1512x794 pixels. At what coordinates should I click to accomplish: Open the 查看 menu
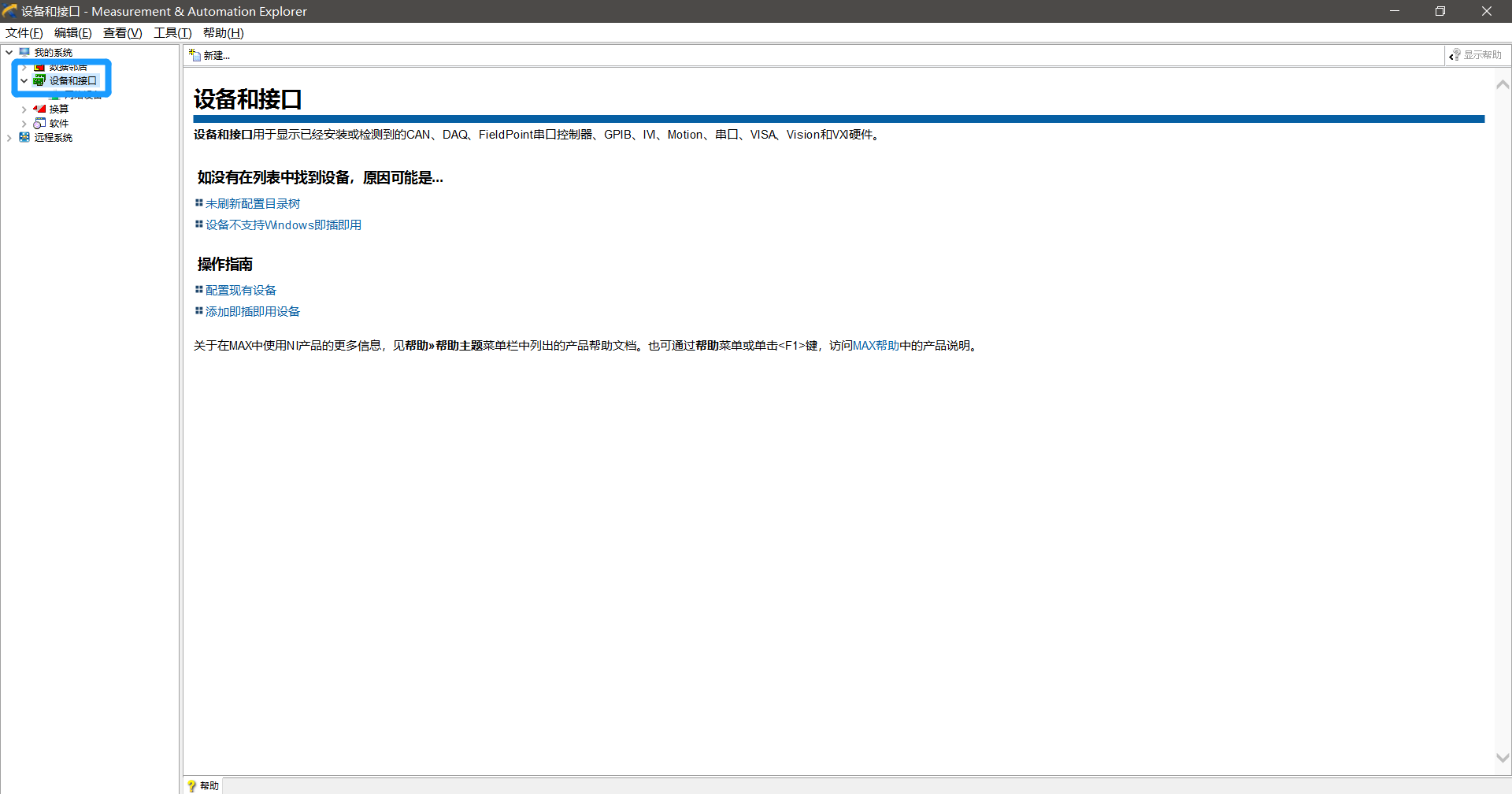[x=121, y=32]
